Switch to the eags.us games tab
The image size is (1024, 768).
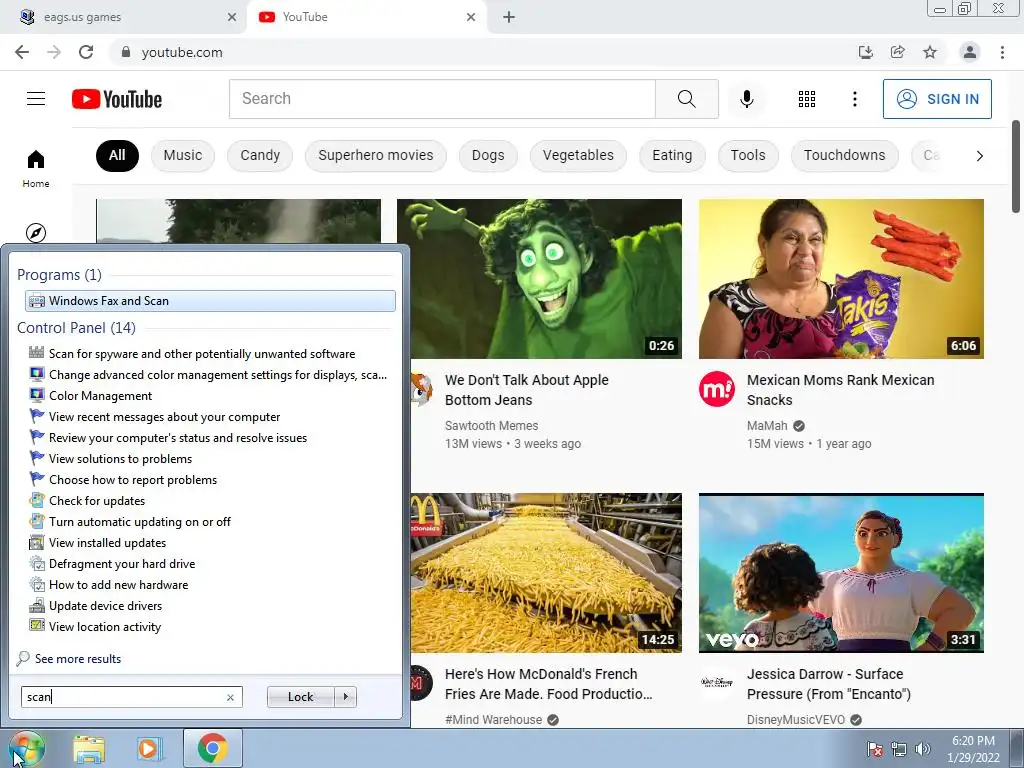click(124, 17)
